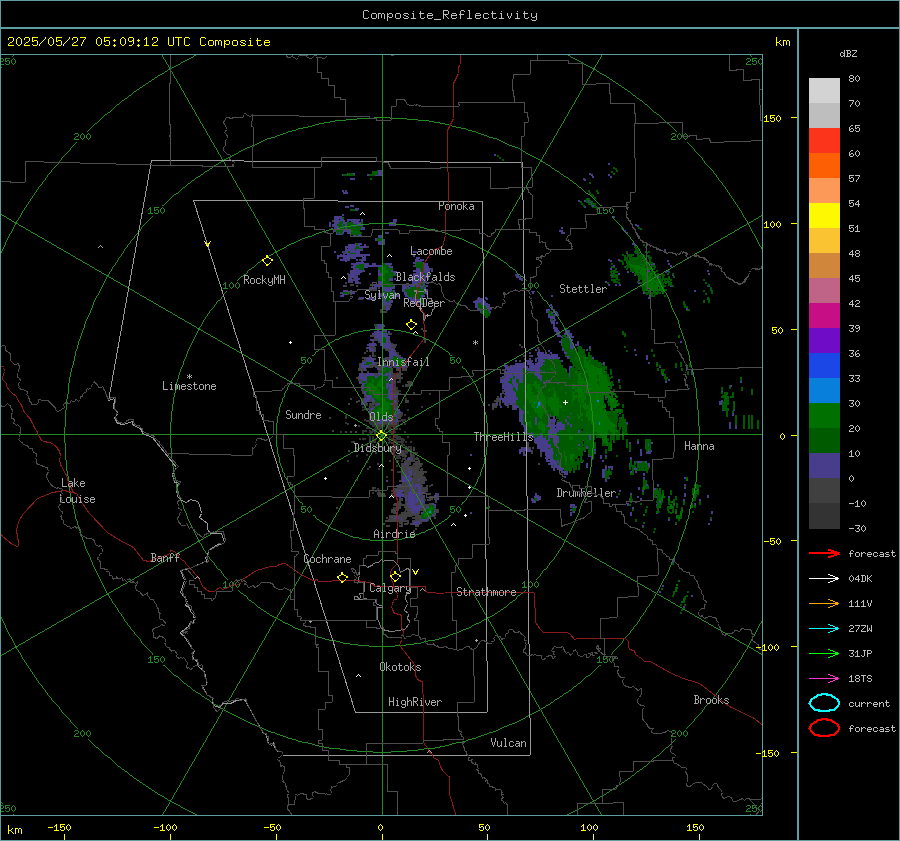The width and height of the screenshot is (900, 841).
Task: Select the indigo 0-10 dBZ color swatch
Action: (x=824, y=466)
